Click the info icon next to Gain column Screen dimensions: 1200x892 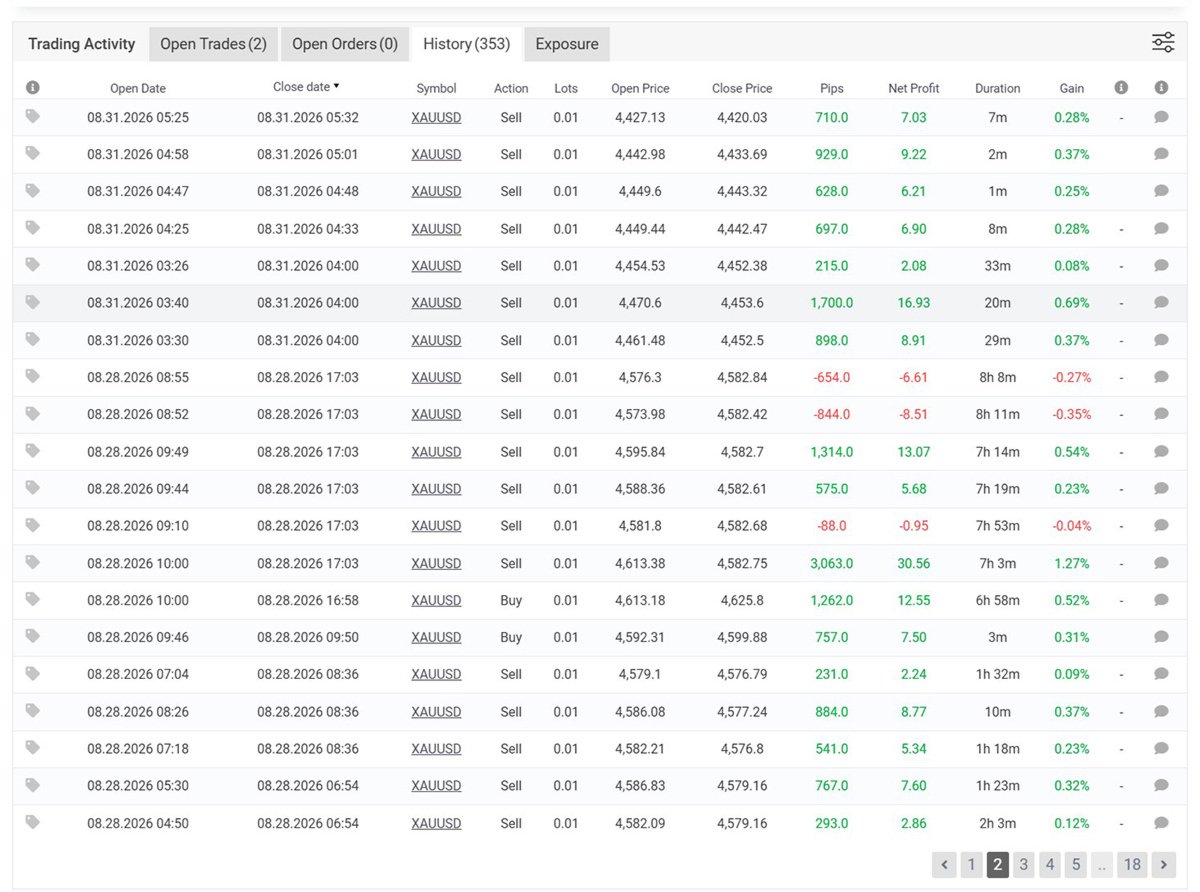(x=1121, y=88)
